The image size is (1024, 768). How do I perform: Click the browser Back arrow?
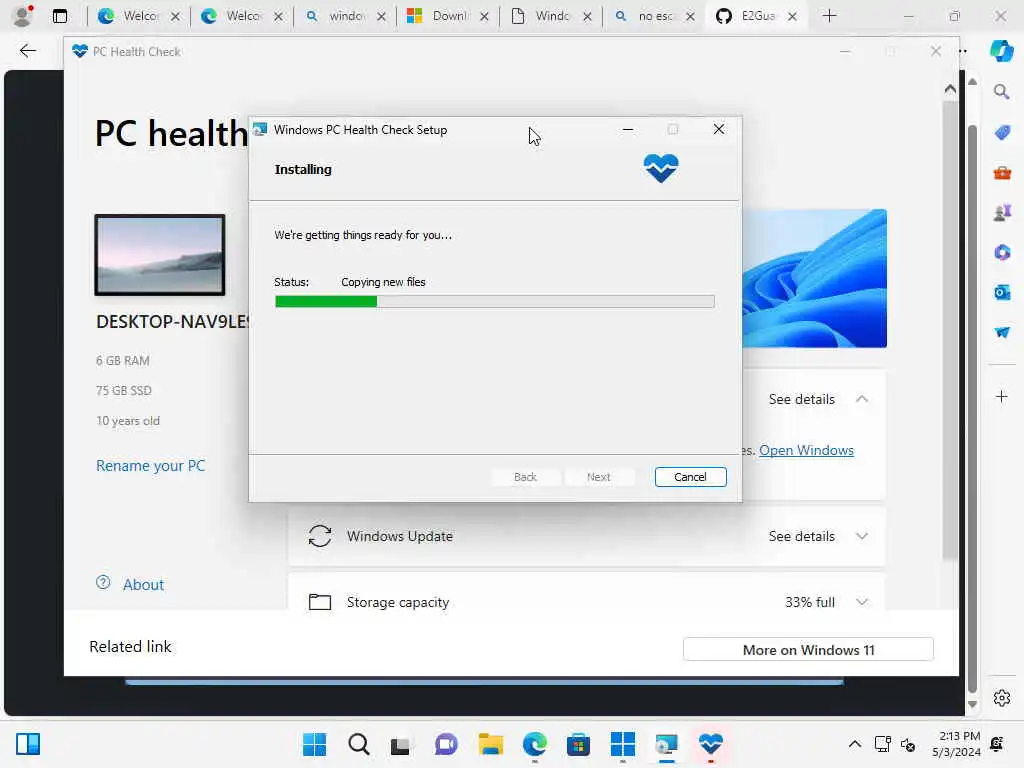[27, 51]
